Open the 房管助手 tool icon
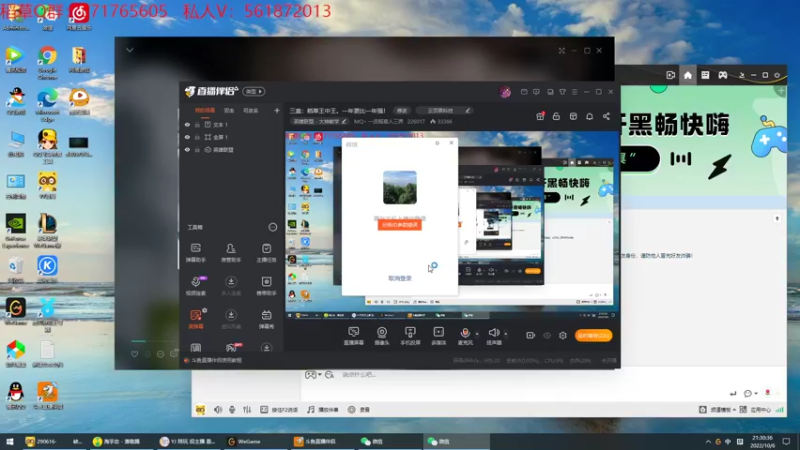This screenshot has width=800, height=450. point(231,253)
